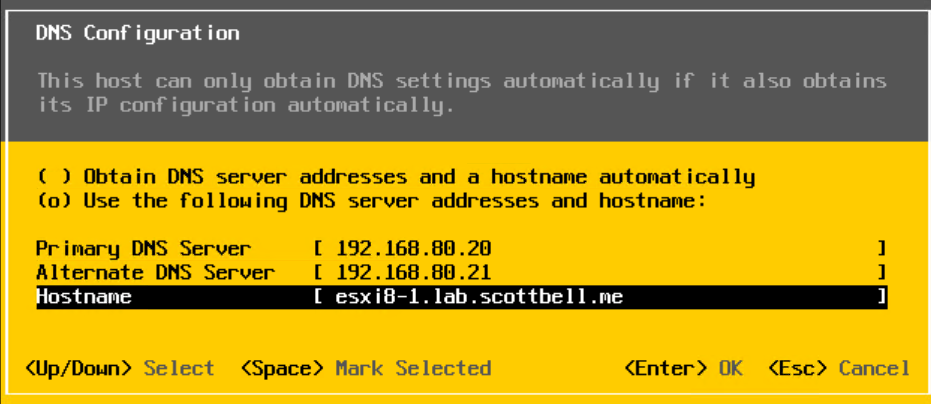Click the opening bracket of Primary DNS field

coord(318,248)
